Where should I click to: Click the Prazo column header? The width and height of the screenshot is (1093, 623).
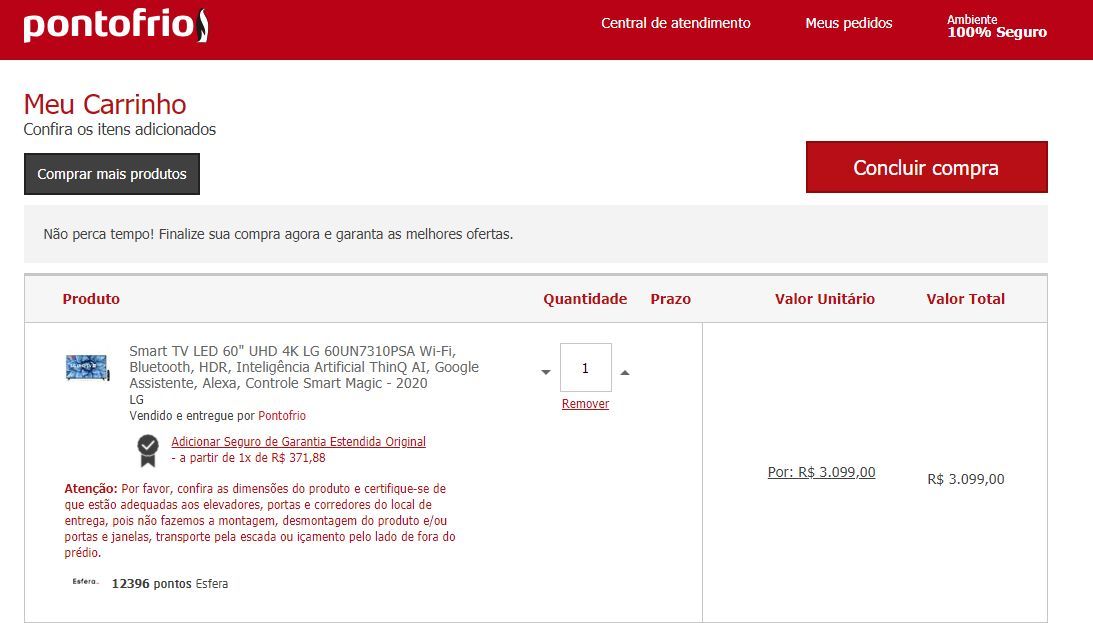671,299
